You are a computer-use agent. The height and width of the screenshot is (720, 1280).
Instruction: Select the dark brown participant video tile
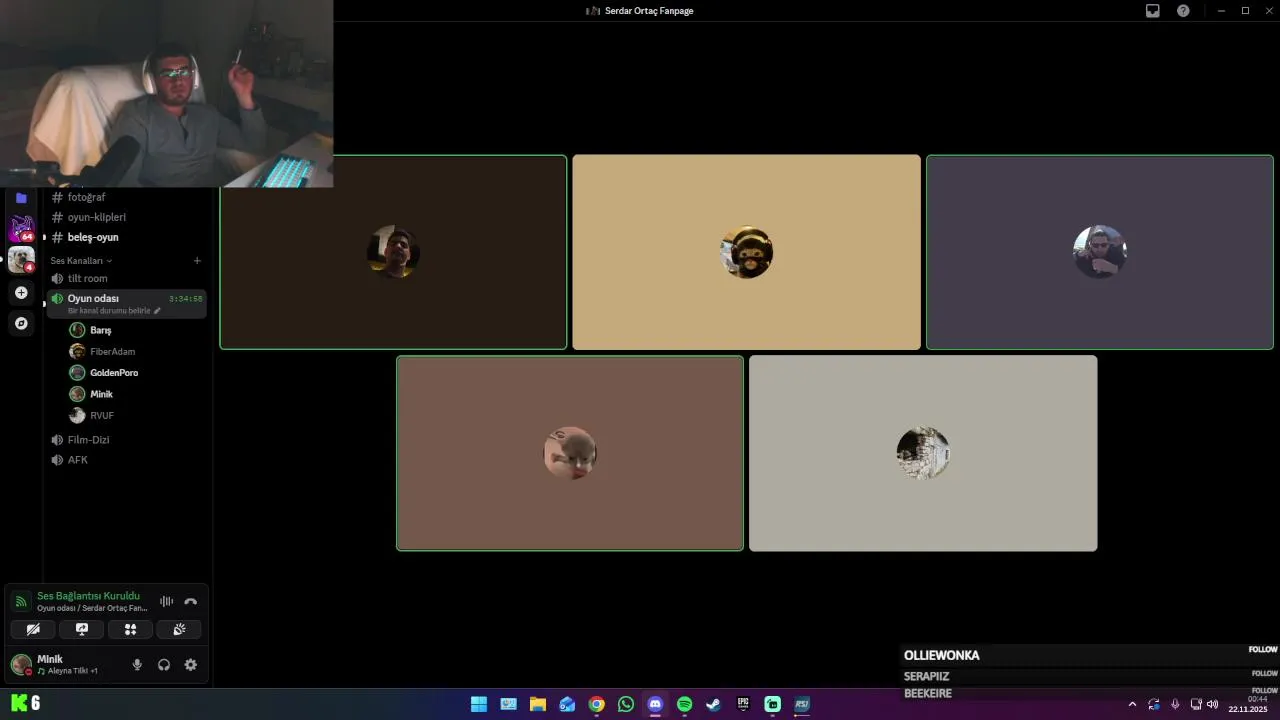tap(393, 252)
